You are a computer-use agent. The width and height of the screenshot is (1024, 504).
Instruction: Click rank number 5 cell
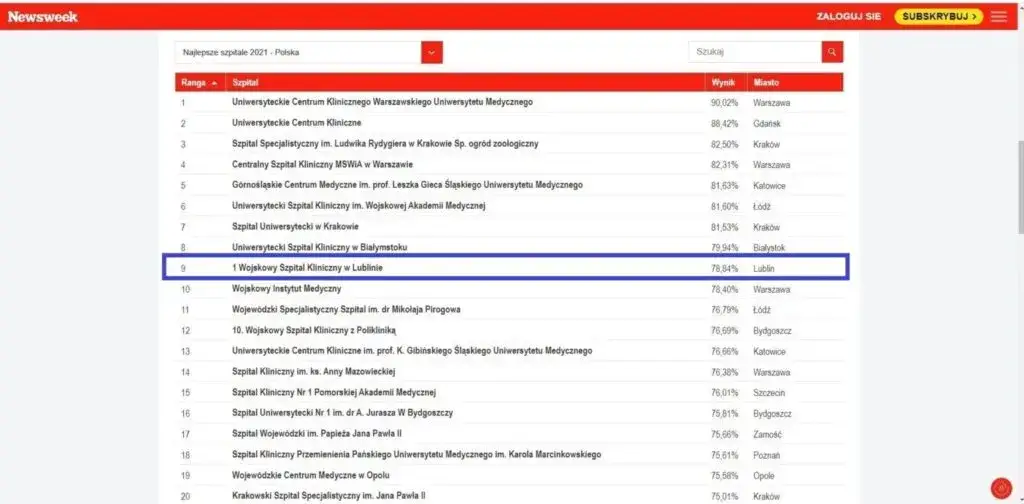(184, 185)
